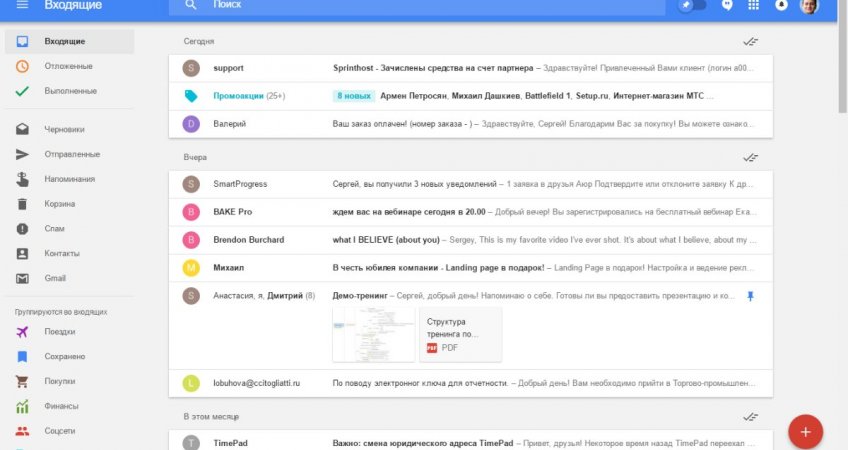Toggle pin on the Демо-тренинг email

coord(751,296)
